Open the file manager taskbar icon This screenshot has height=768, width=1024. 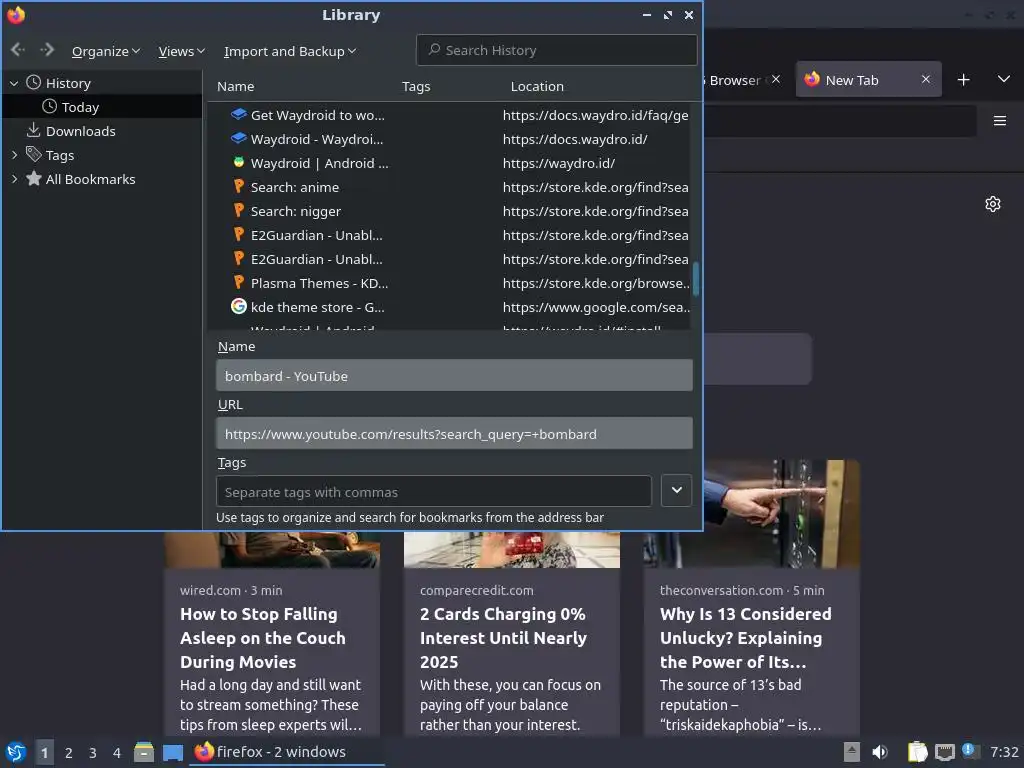pyautogui.click(x=144, y=752)
